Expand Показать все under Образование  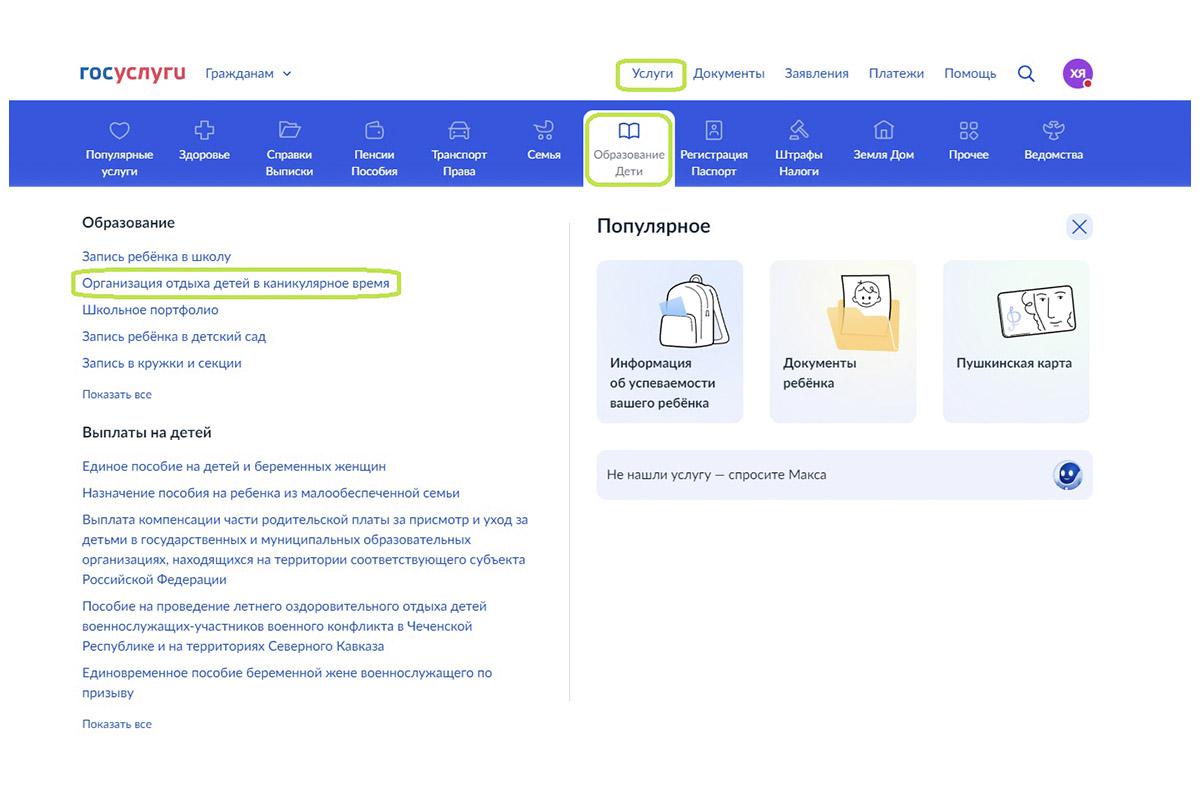pyautogui.click(x=117, y=395)
